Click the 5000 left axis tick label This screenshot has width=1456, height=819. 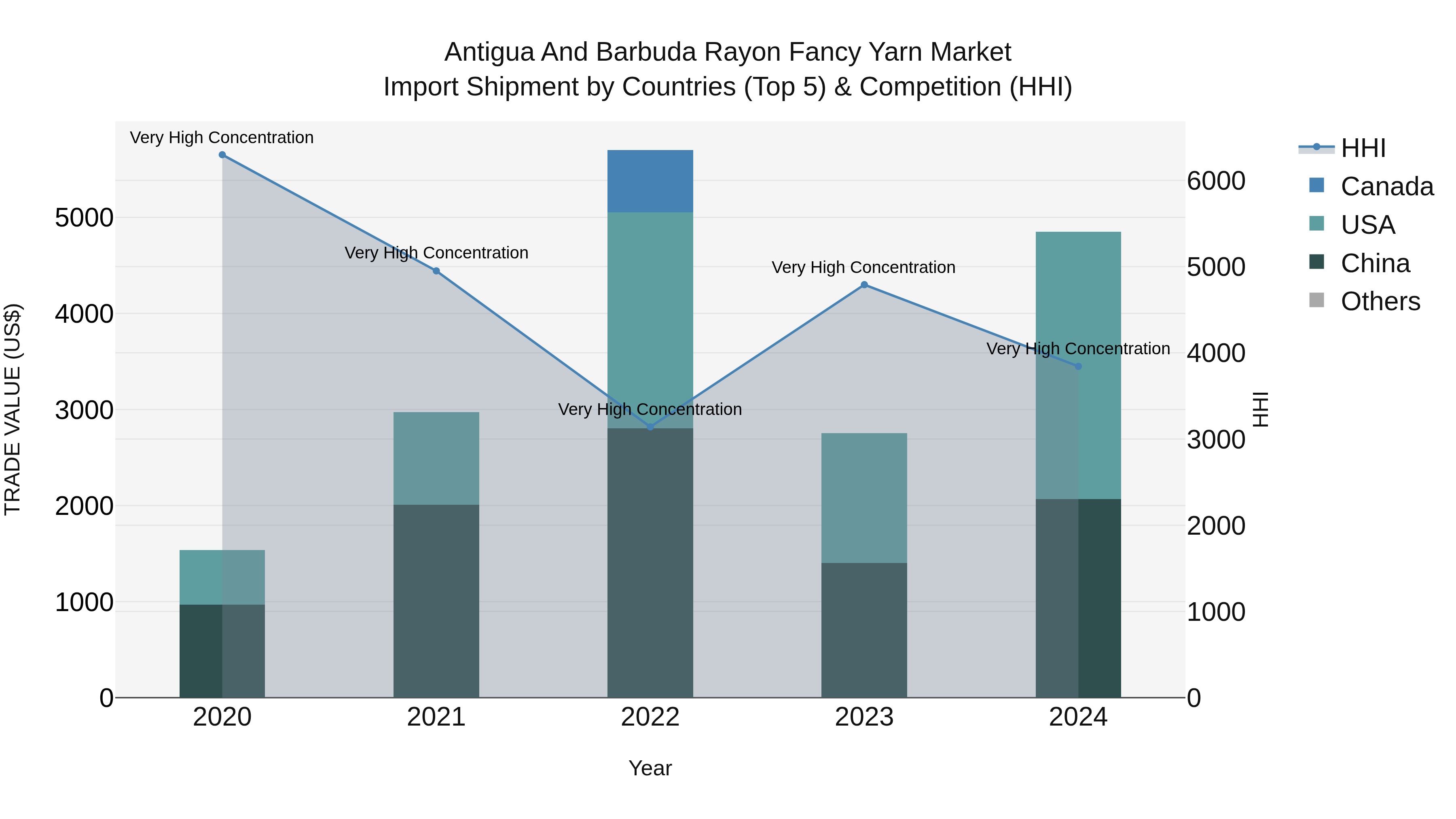[x=84, y=218]
